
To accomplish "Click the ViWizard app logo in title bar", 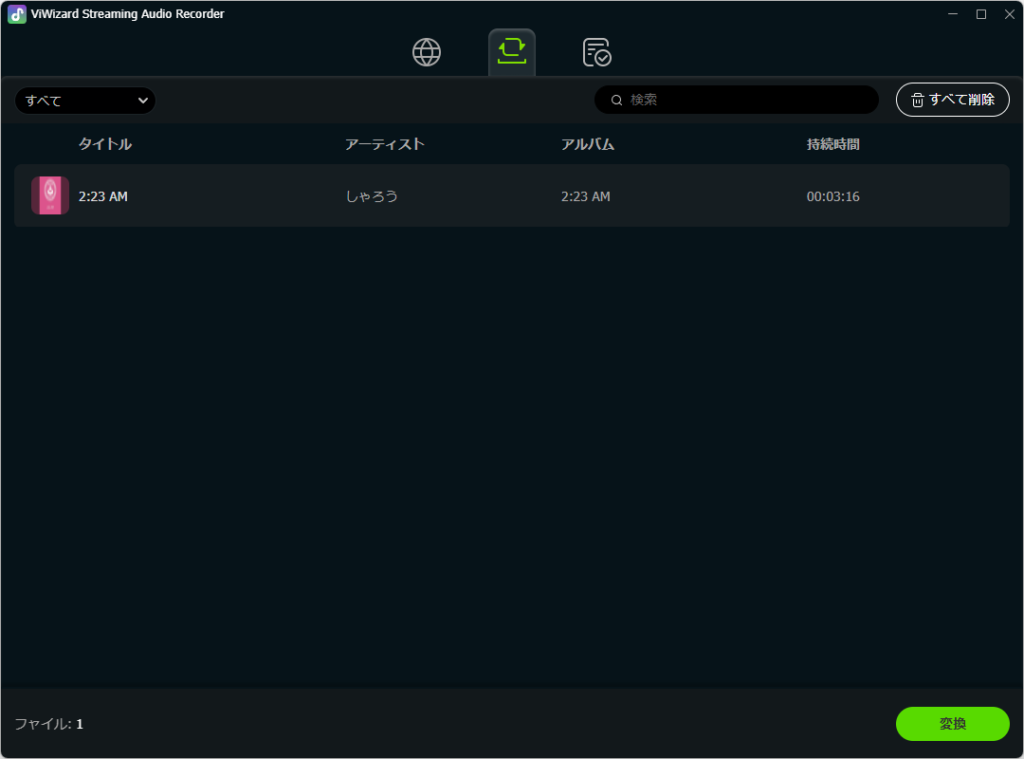I will point(16,14).
